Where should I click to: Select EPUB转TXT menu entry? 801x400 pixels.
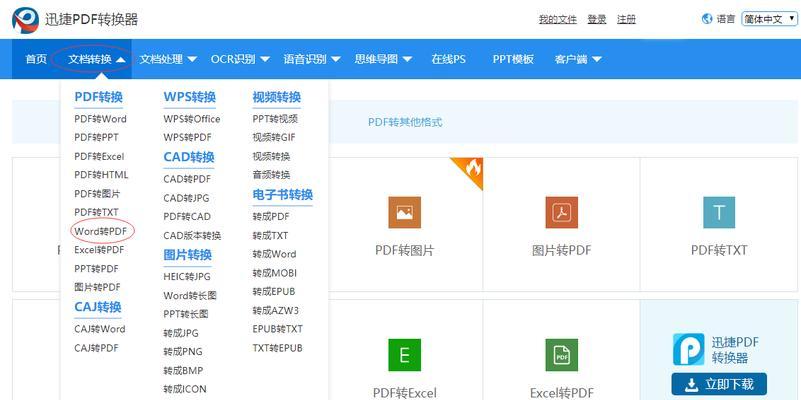tap(277, 329)
